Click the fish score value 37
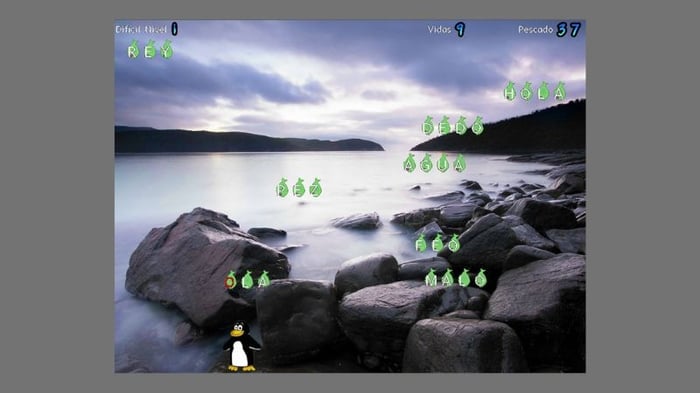The image size is (700, 393). tap(569, 30)
